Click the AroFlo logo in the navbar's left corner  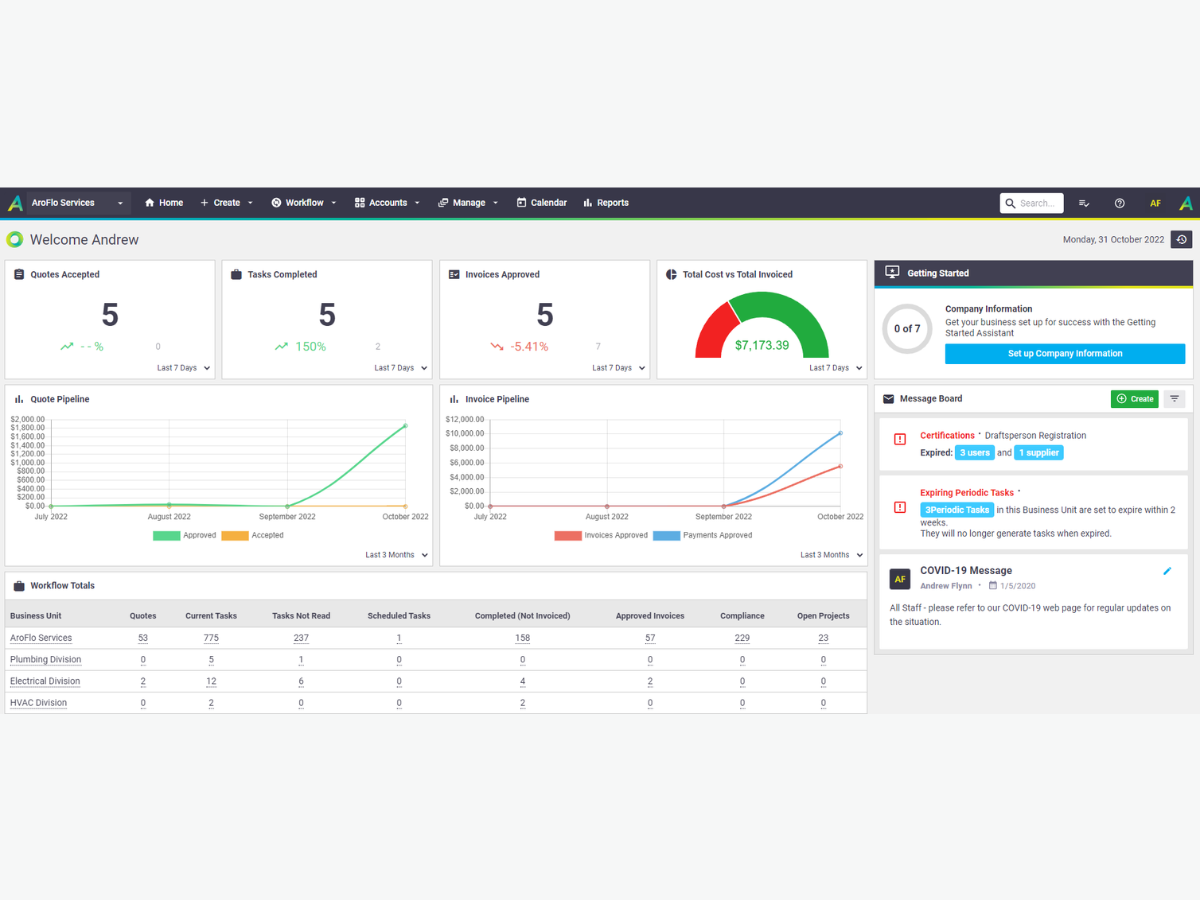click(x=15, y=203)
